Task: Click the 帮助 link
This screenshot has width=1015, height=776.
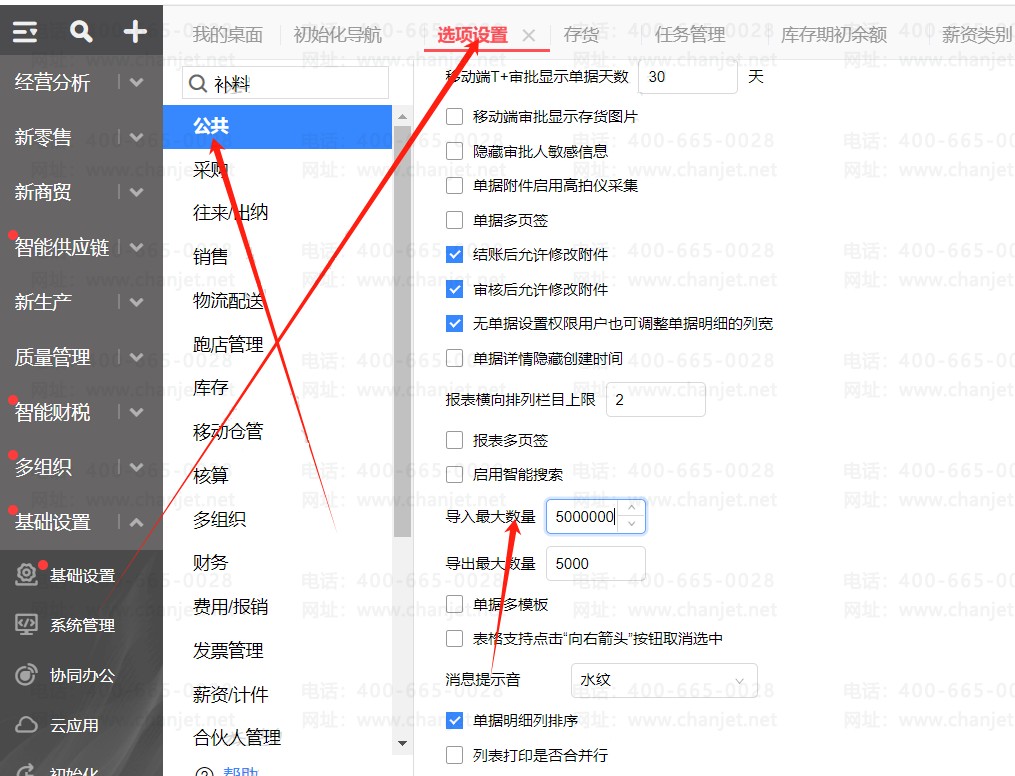Action: click(240, 770)
